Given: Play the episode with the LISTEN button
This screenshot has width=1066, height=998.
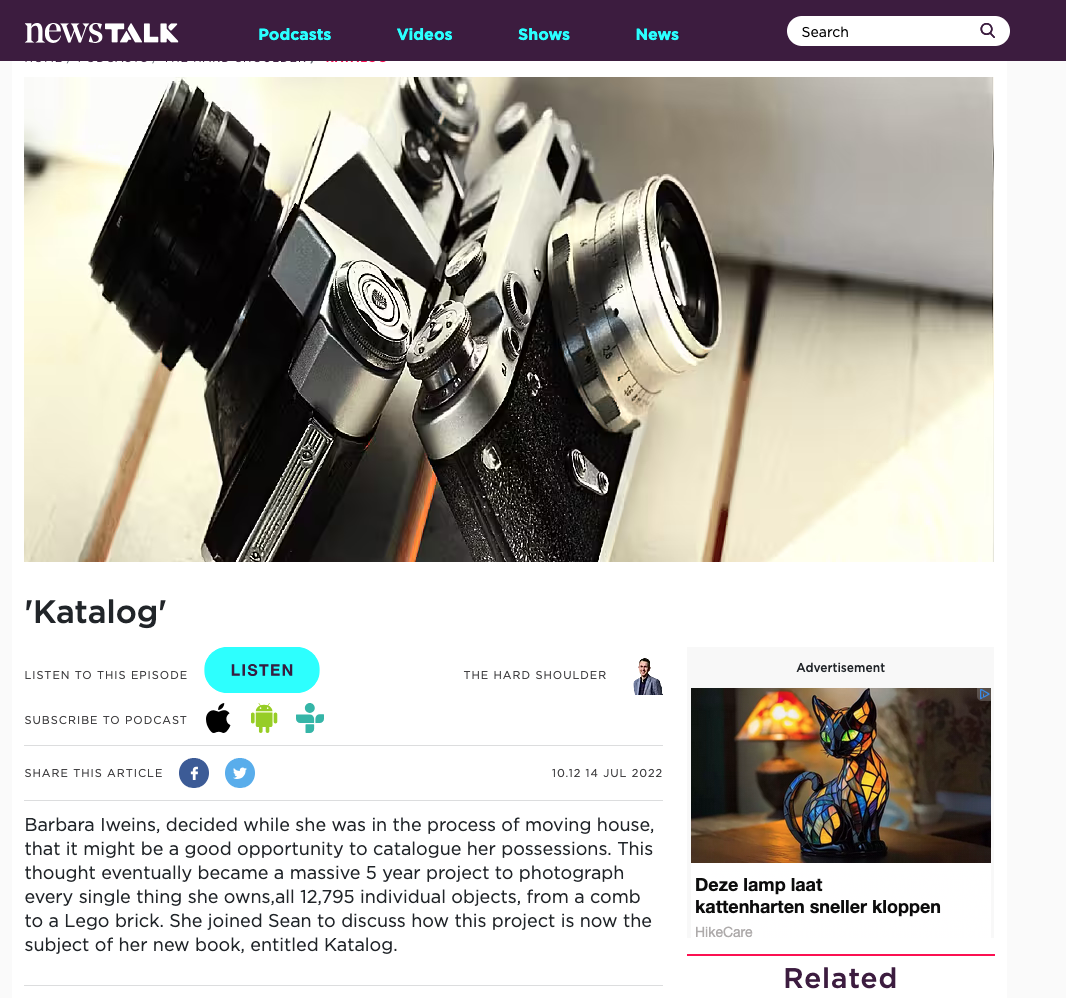Looking at the screenshot, I should (x=262, y=670).
